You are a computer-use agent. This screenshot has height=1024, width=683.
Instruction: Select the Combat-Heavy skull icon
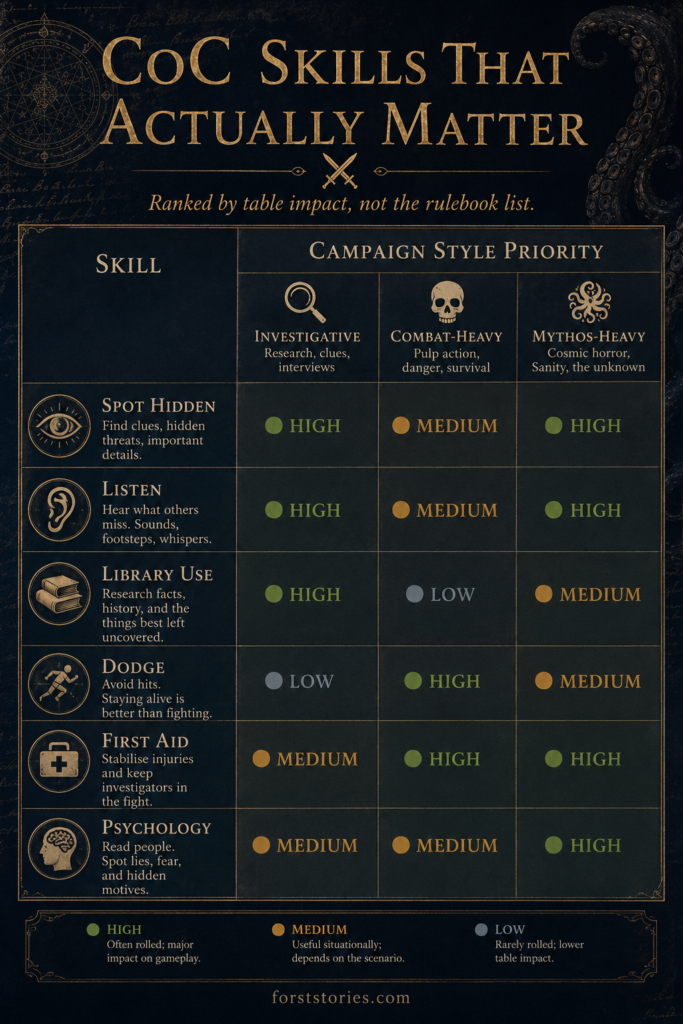pyautogui.click(x=447, y=302)
